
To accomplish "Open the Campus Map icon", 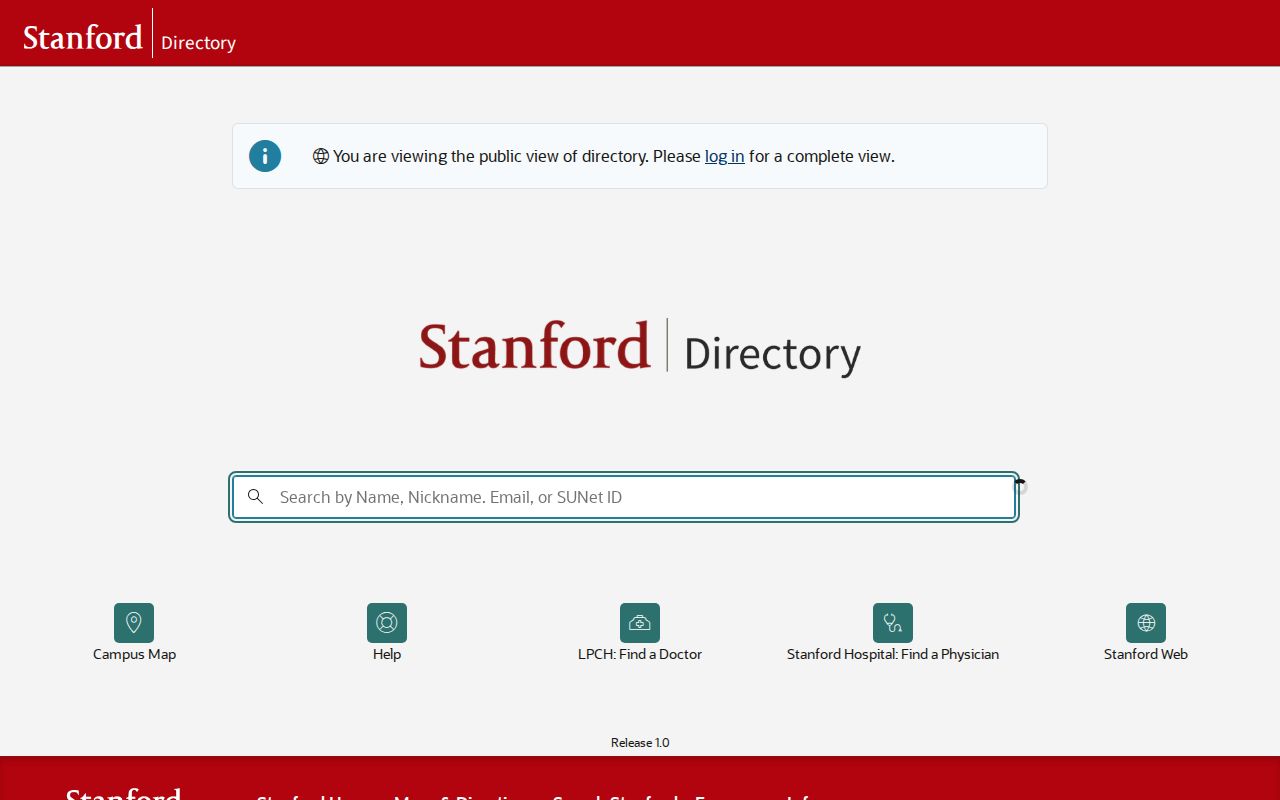I will [x=134, y=623].
